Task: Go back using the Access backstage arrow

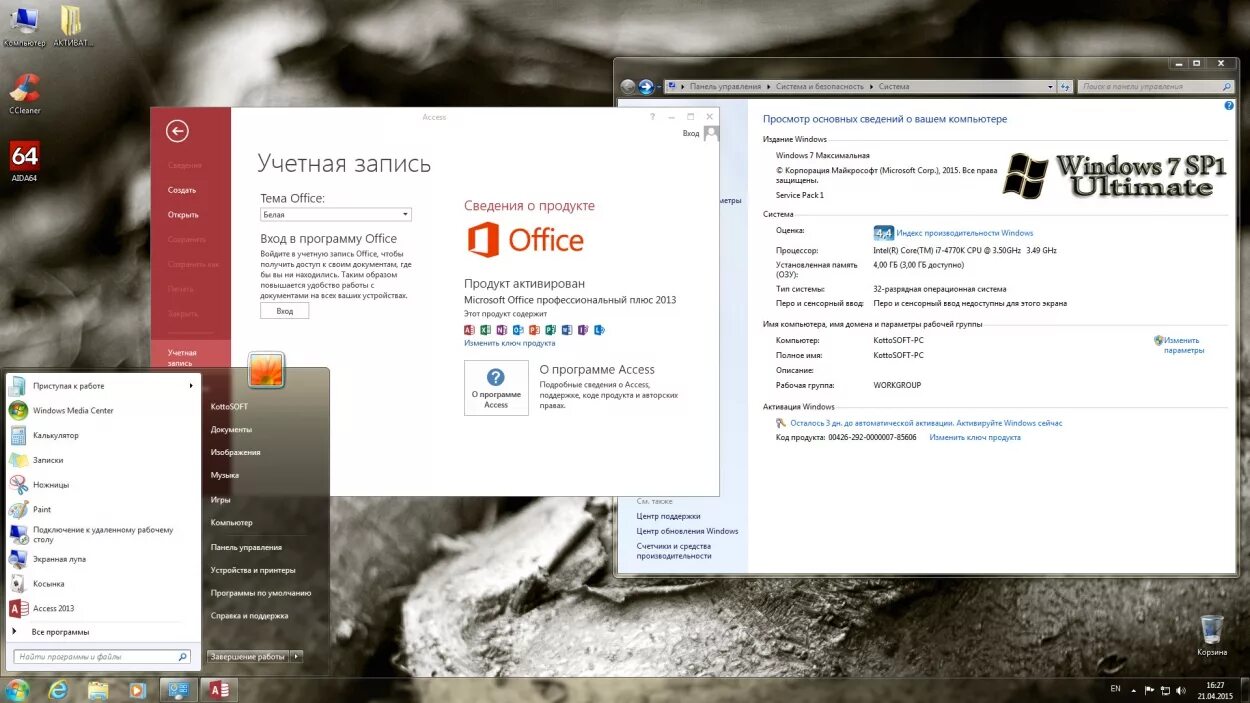Action: point(177,131)
